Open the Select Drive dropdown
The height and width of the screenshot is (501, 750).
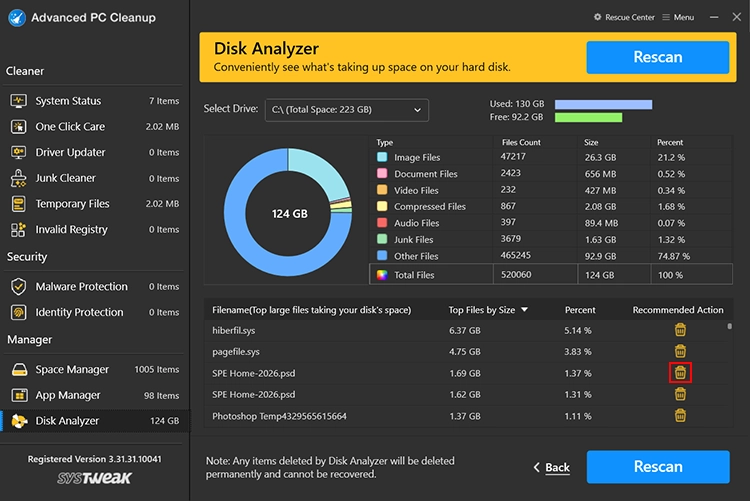point(347,109)
